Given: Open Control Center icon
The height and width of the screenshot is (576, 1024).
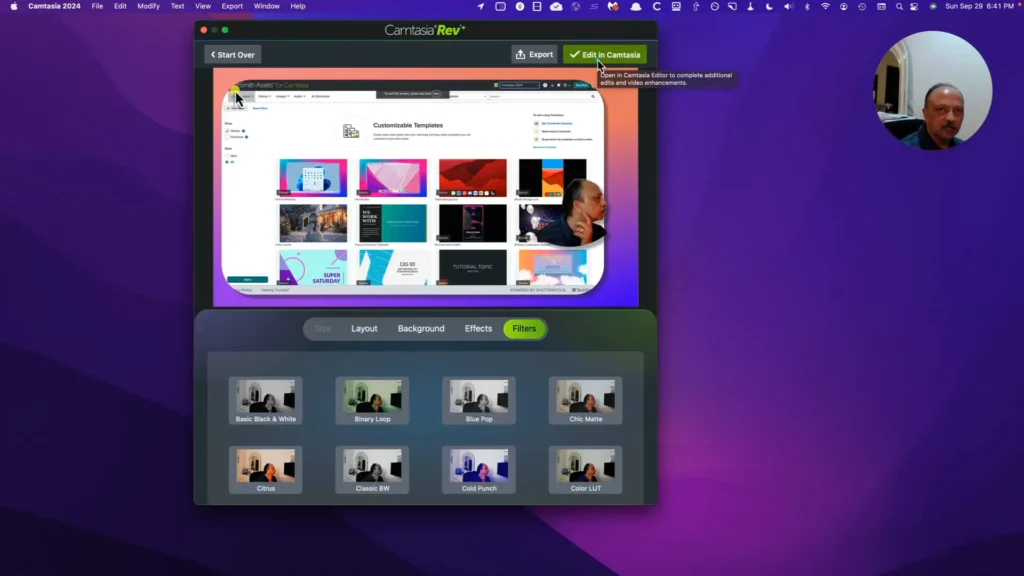Looking at the screenshot, I should [x=914, y=7].
